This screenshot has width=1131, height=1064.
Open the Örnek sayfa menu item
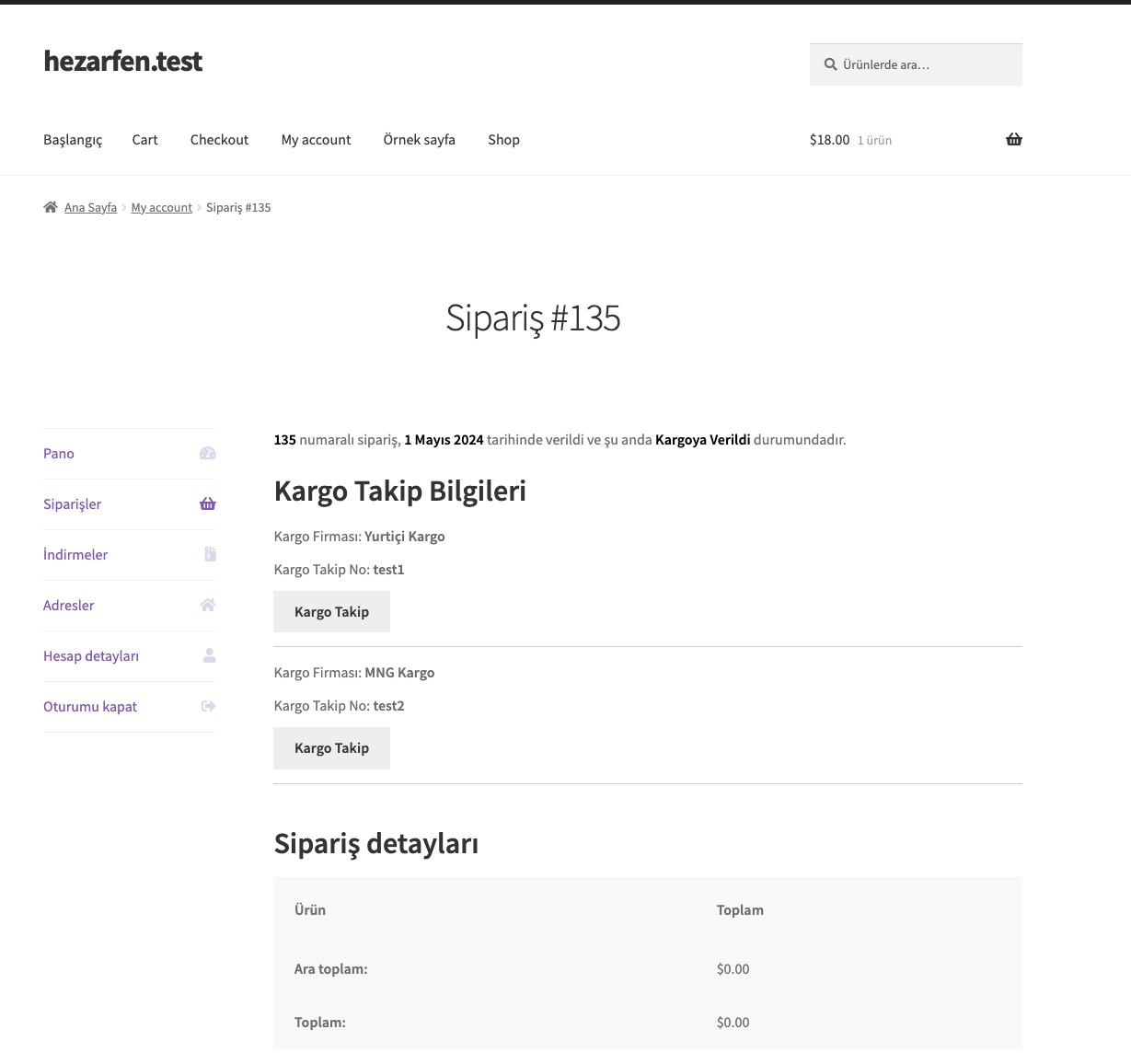point(419,140)
